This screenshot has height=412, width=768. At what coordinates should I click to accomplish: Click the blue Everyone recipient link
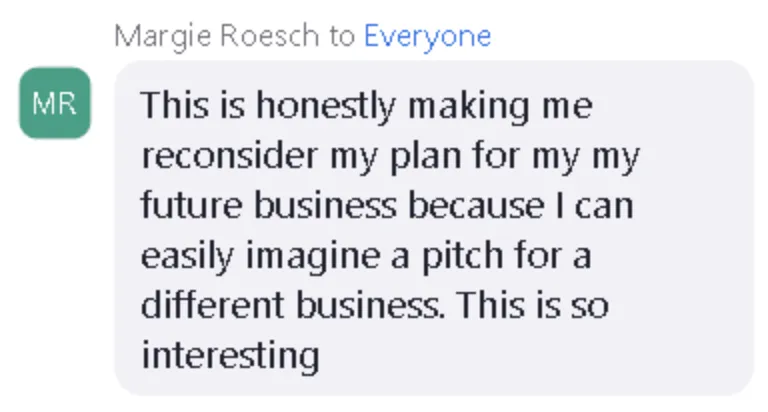point(427,37)
